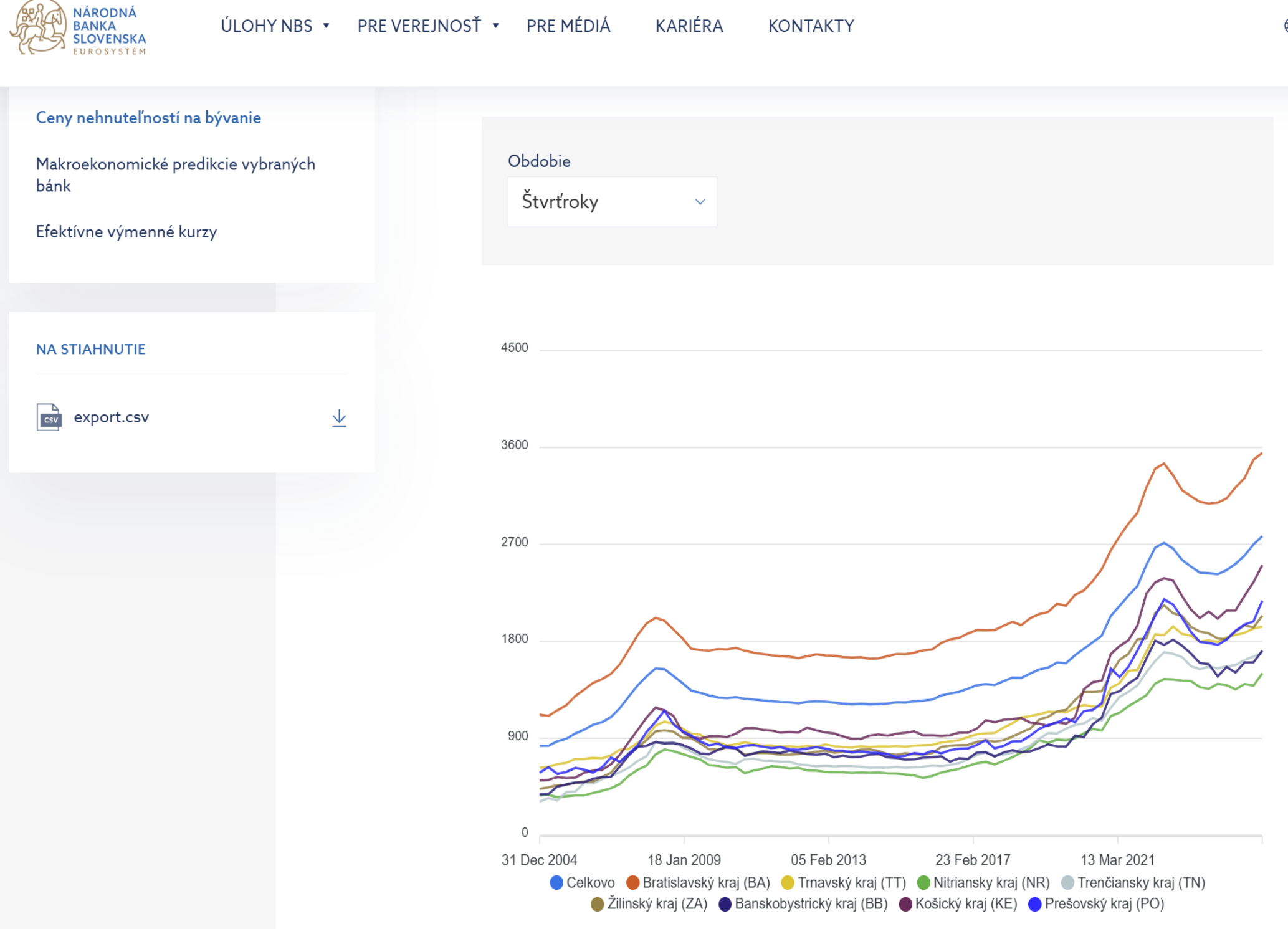Open the Obdobie Štvrťroky dropdown
The image size is (1288, 929).
click(x=612, y=201)
